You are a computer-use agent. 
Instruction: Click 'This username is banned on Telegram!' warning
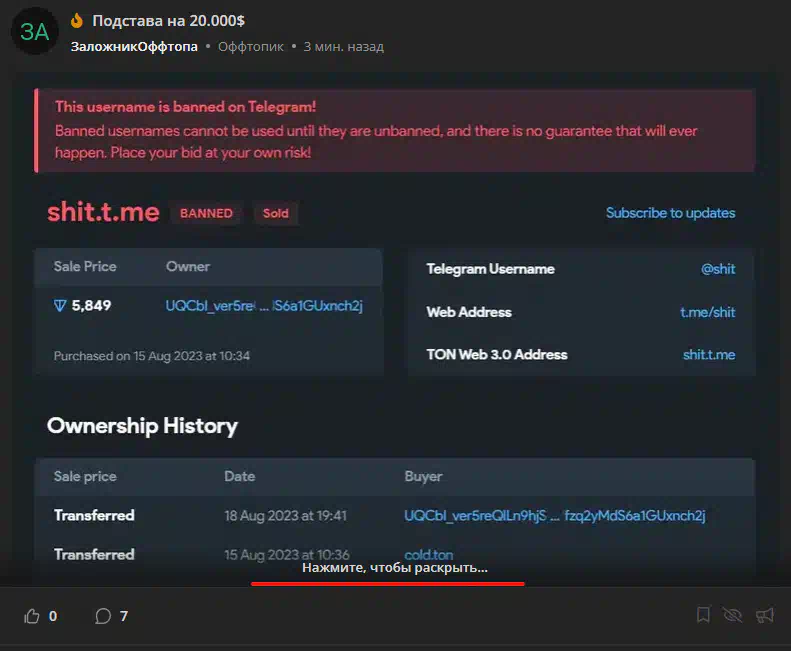pos(185,107)
